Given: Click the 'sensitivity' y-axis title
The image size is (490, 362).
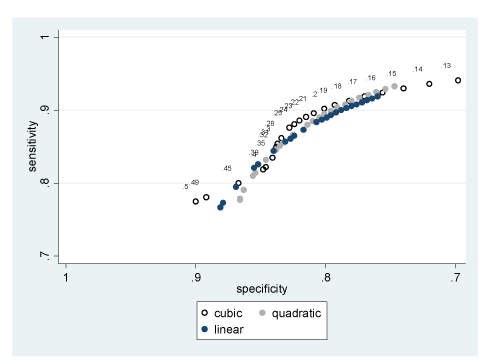Looking at the screenshot, I should point(32,146).
